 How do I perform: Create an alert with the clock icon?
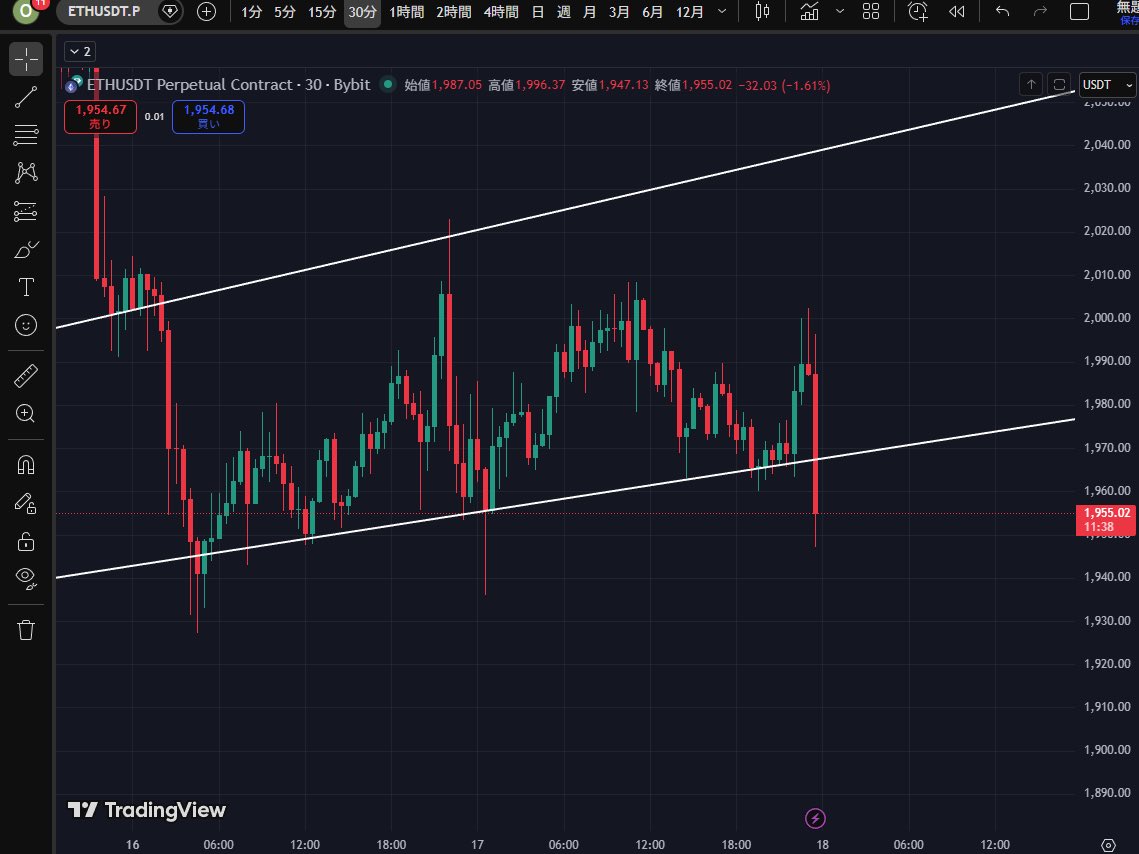tap(918, 12)
